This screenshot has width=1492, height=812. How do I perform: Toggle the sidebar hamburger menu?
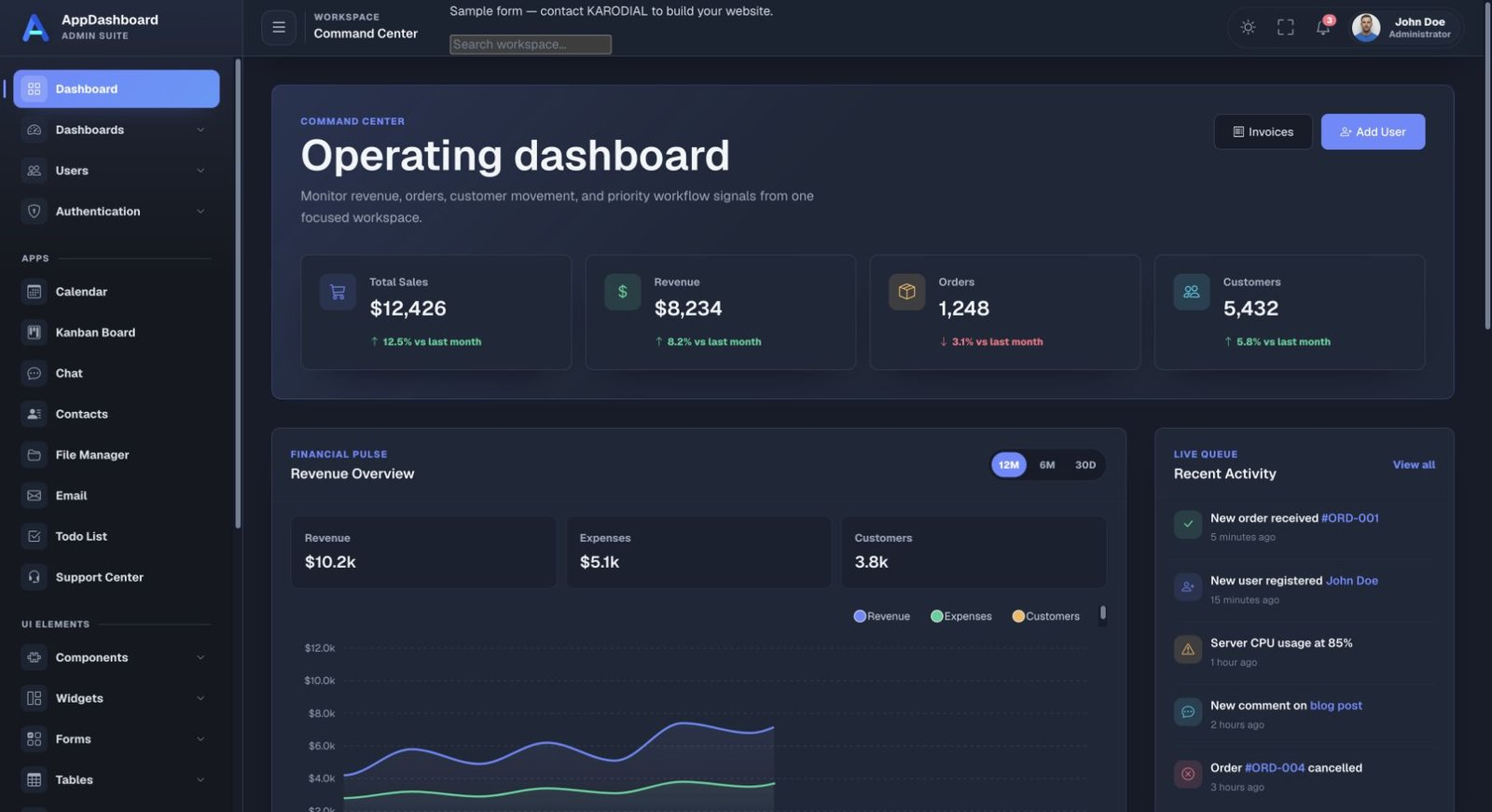(279, 27)
